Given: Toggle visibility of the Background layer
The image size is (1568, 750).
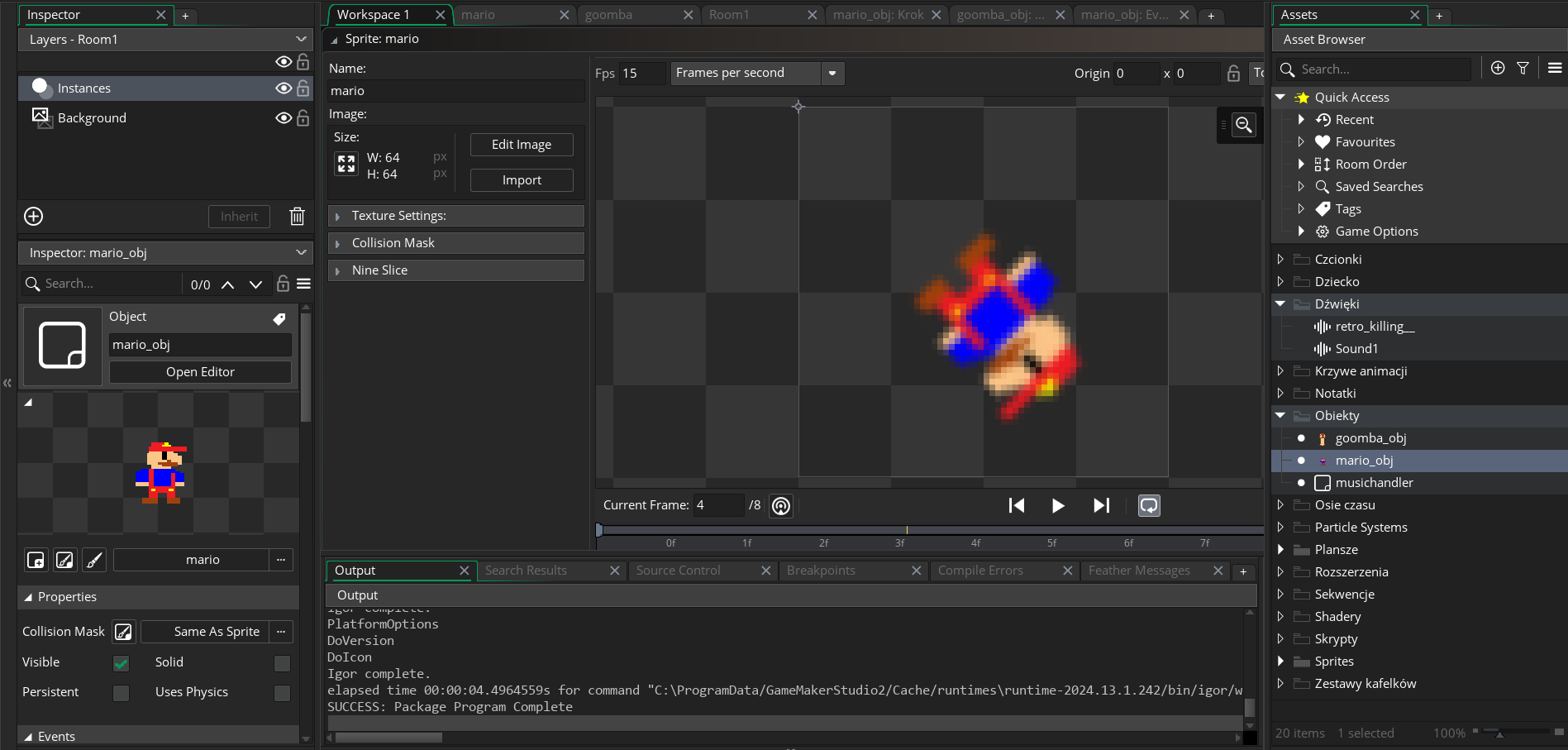Looking at the screenshot, I should tap(284, 118).
